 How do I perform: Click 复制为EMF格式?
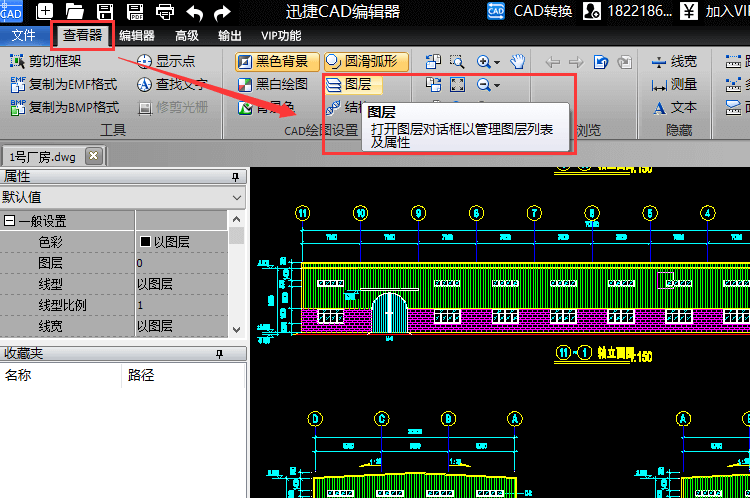click(x=64, y=85)
